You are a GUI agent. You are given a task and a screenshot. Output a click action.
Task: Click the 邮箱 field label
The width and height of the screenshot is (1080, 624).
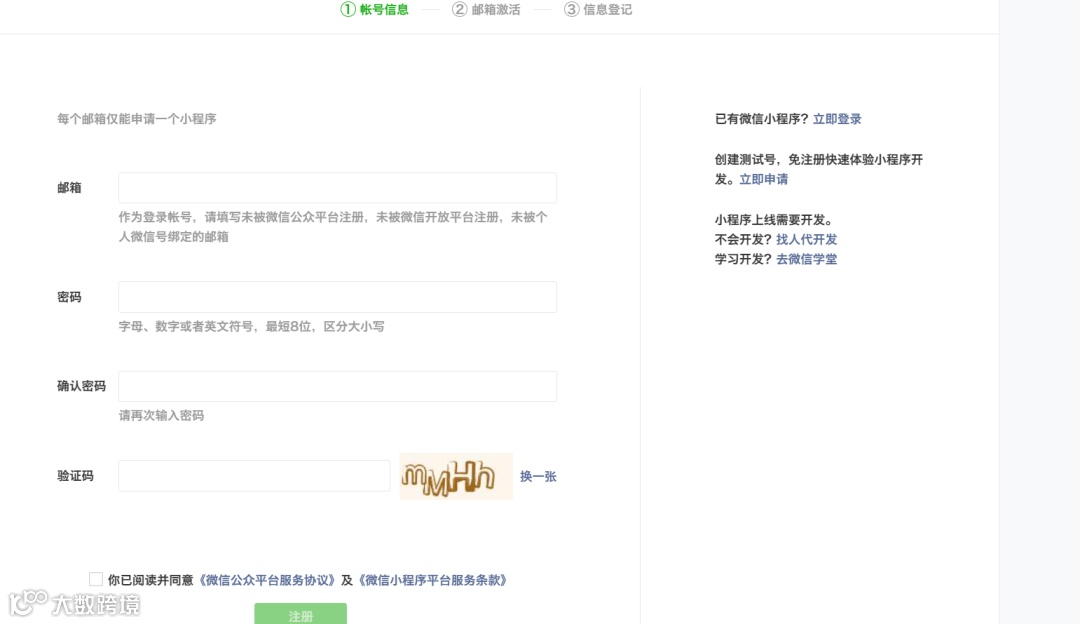[69, 187]
